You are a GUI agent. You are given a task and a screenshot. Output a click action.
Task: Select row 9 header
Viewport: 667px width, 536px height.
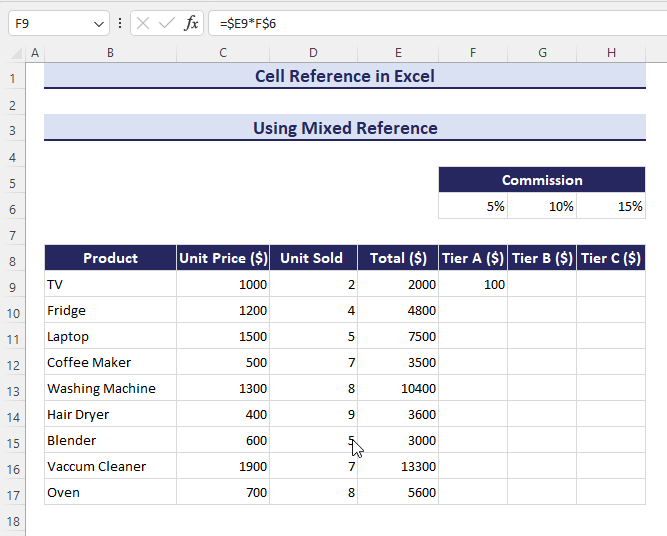pyautogui.click(x=13, y=285)
